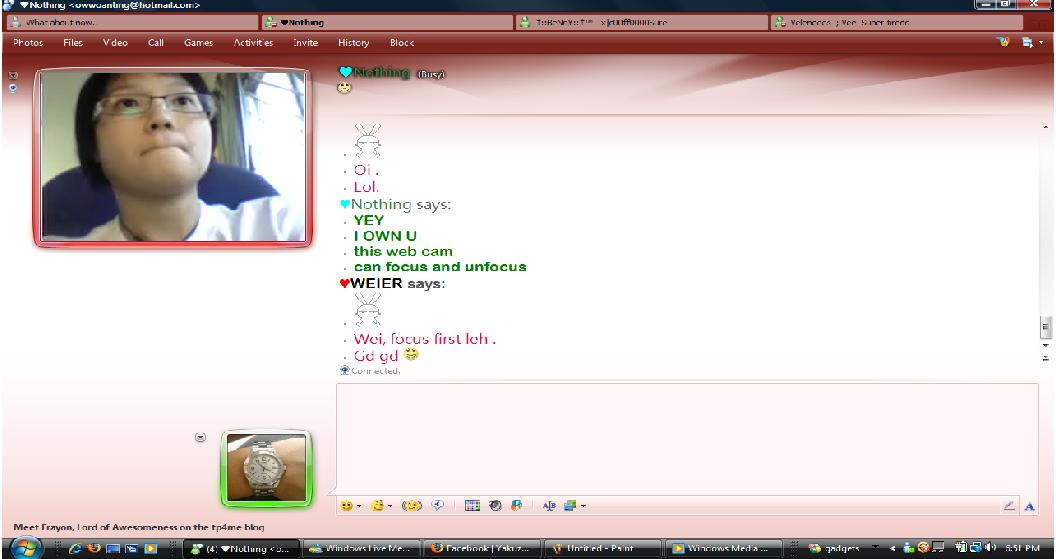Open the font settings Ab icon
Screen dimensions: 1056x559
pos(549,506)
